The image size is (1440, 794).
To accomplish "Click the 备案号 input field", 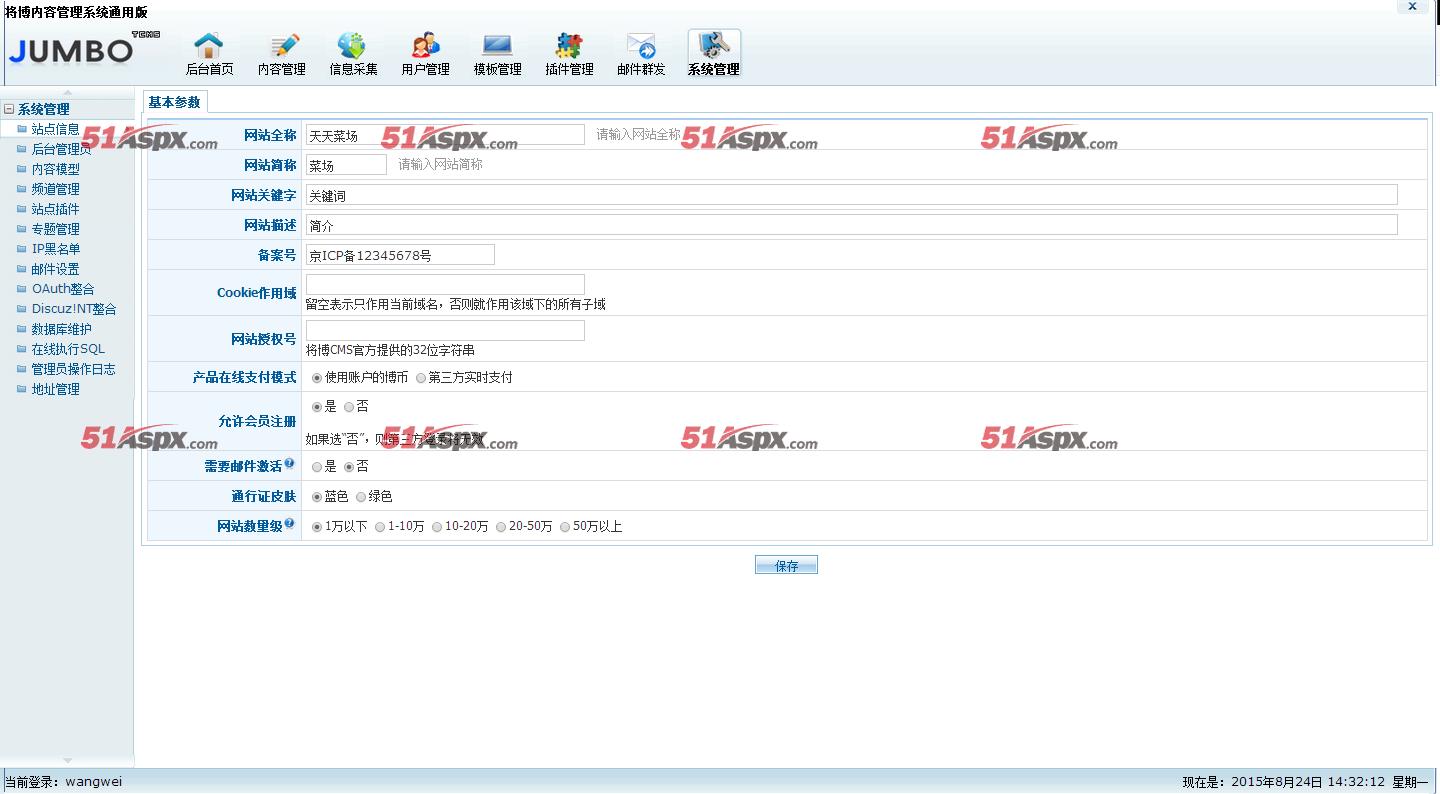I will tap(400, 255).
